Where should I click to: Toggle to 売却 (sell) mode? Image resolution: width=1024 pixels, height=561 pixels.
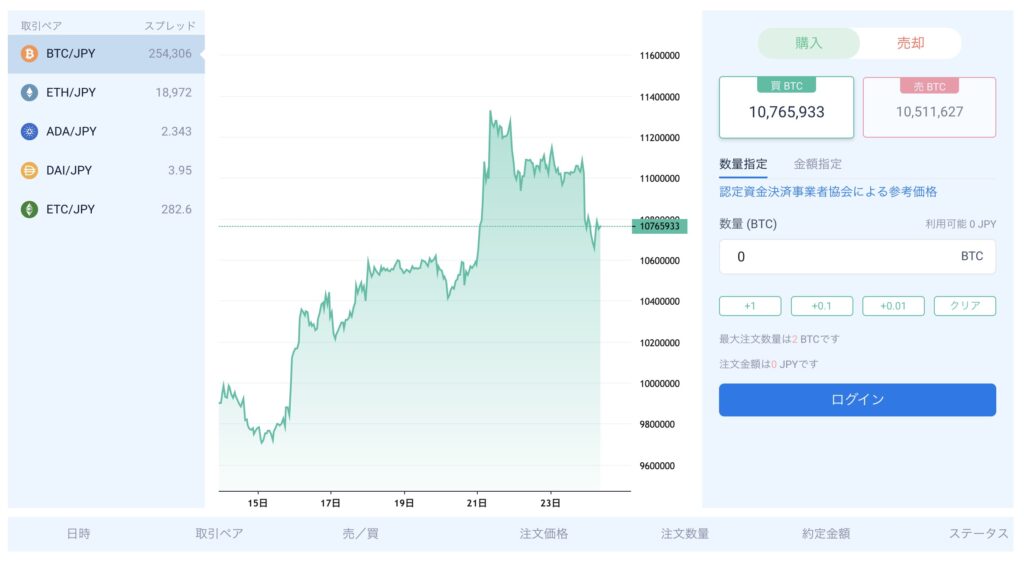(910, 43)
